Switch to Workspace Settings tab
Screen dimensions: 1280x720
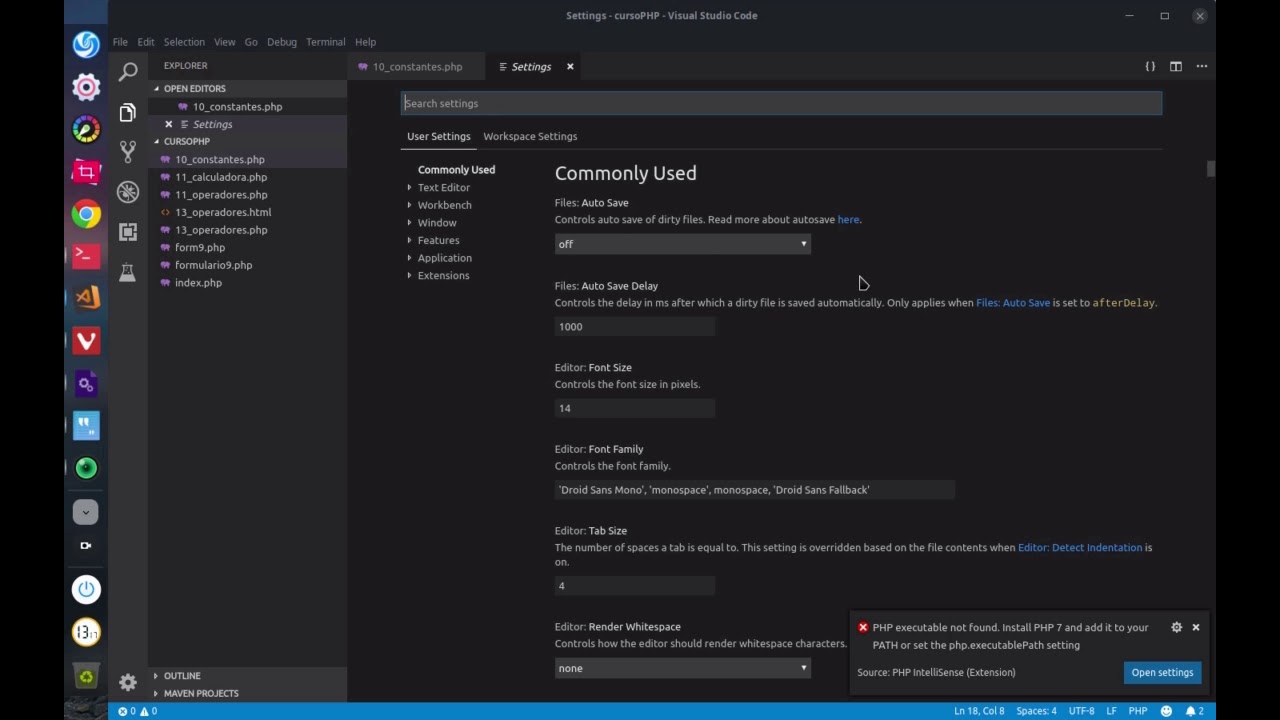point(530,136)
